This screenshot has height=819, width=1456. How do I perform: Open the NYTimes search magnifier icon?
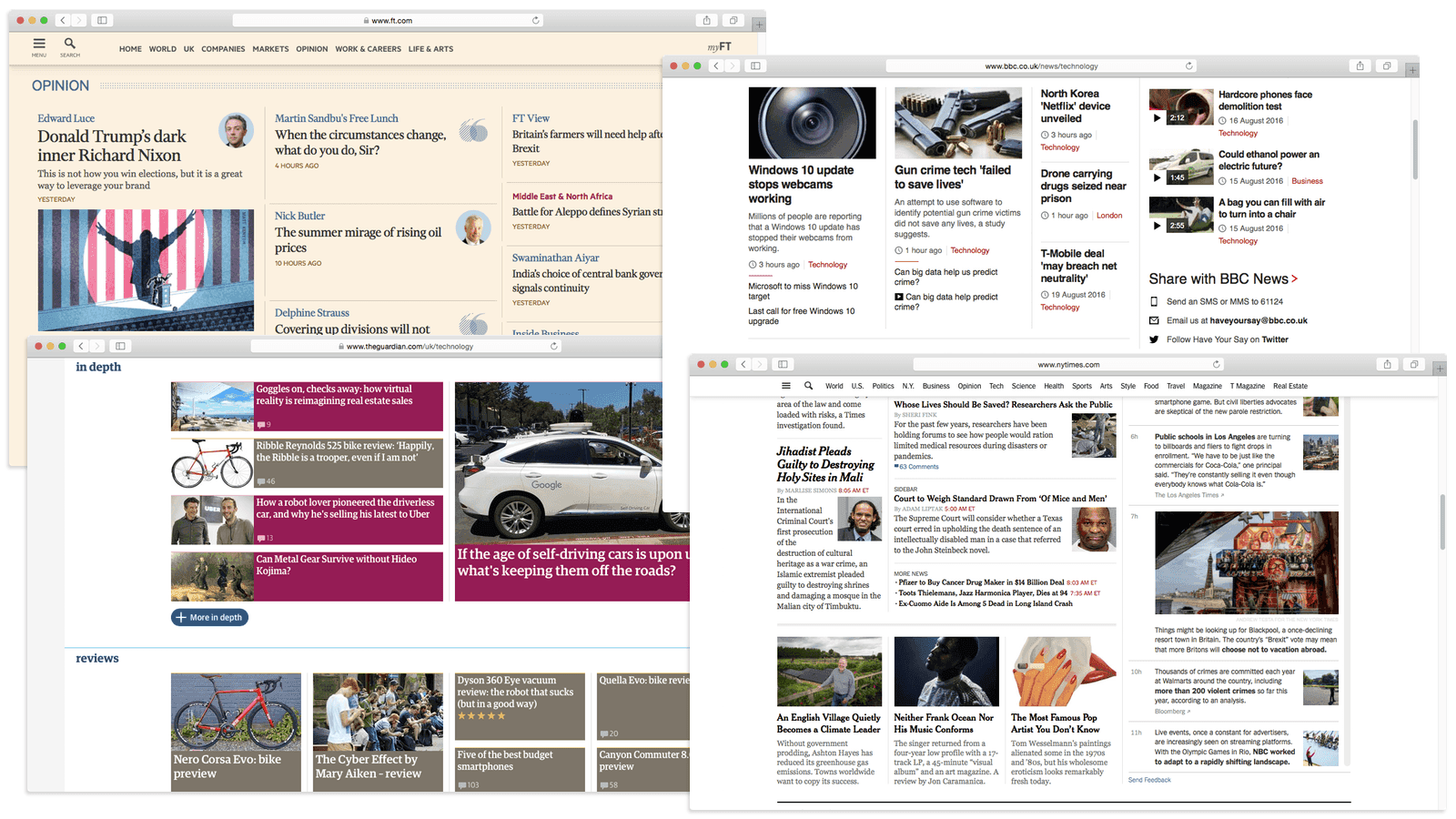(x=808, y=385)
